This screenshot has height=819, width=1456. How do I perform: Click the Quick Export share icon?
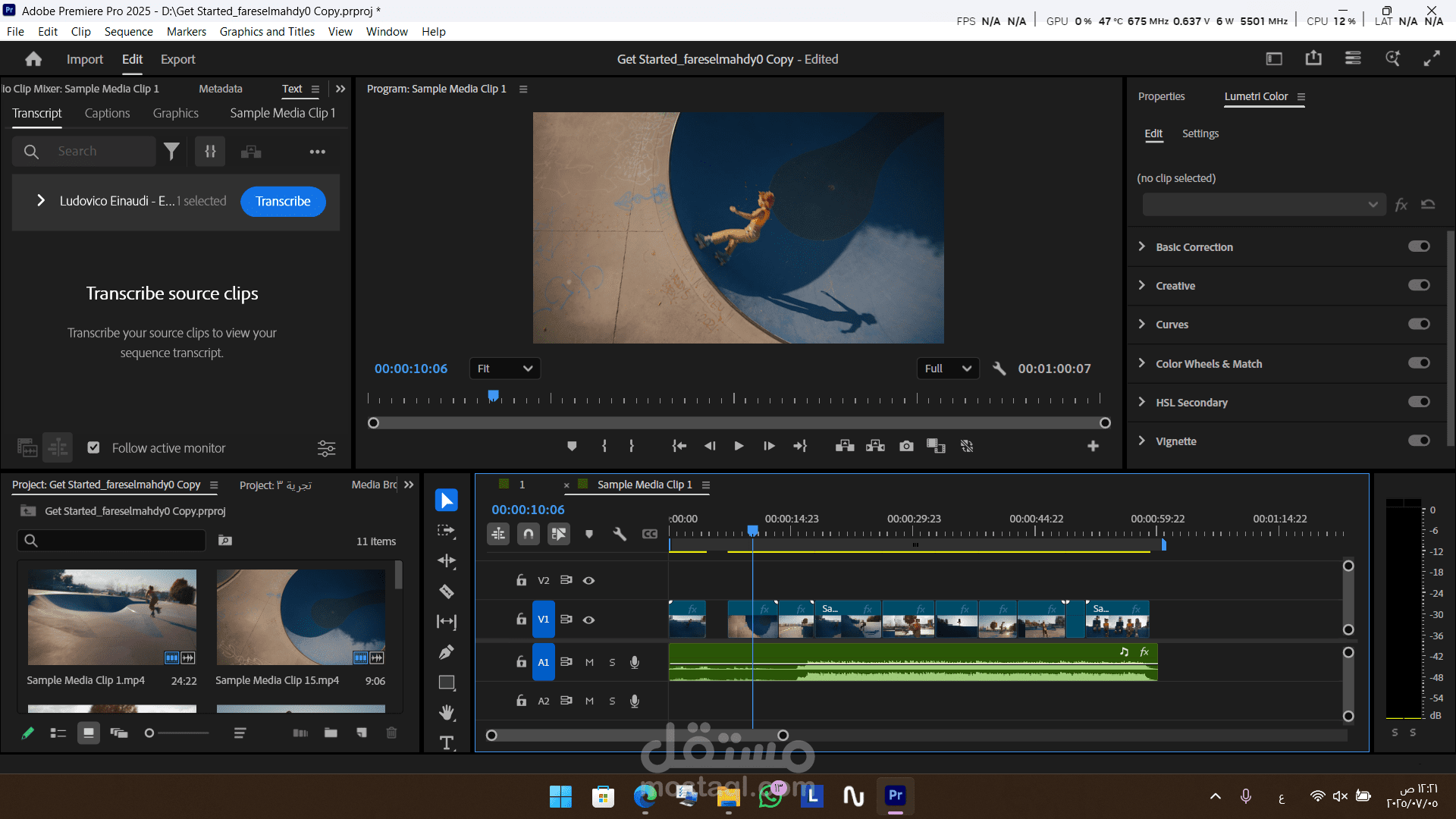(1313, 58)
